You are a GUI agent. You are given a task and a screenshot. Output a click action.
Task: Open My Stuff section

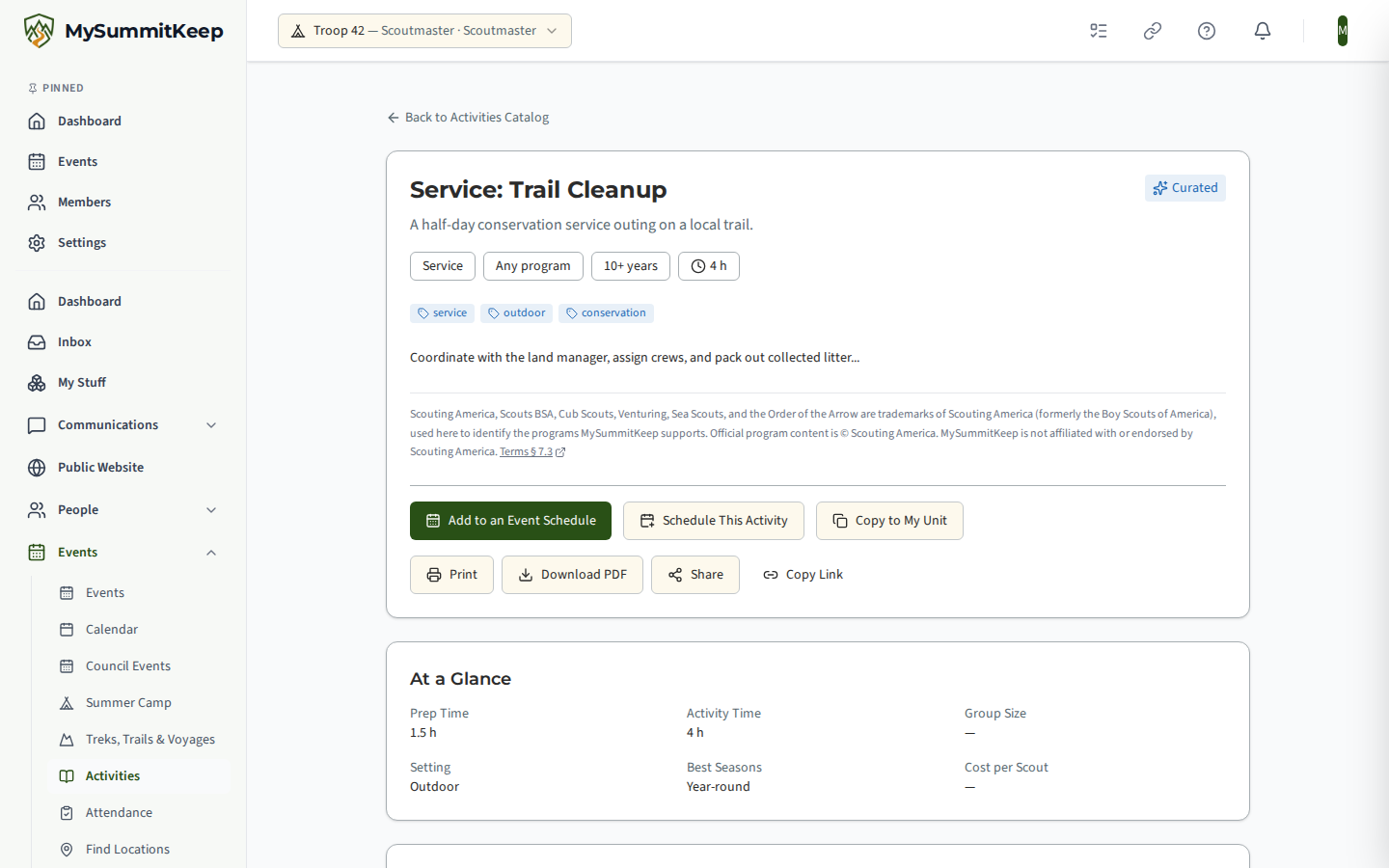[x=123, y=383]
